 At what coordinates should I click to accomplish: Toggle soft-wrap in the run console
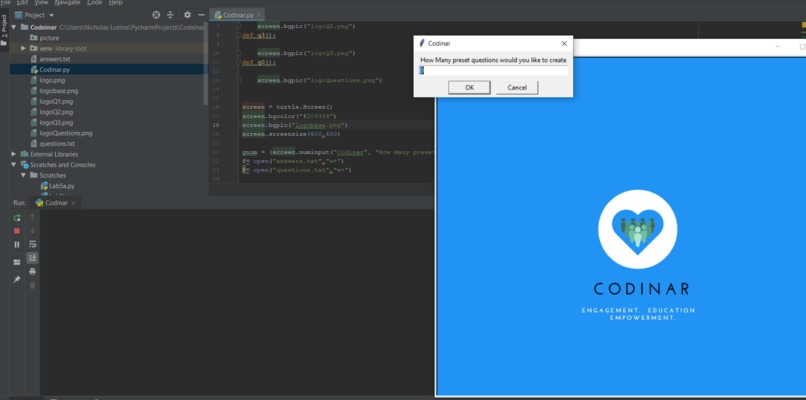pos(32,244)
